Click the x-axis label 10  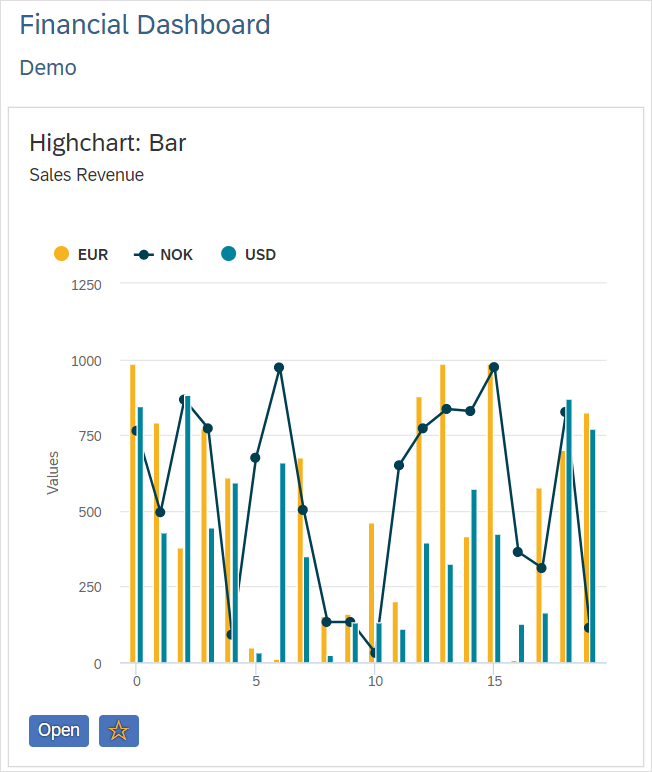[x=375, y=681]
